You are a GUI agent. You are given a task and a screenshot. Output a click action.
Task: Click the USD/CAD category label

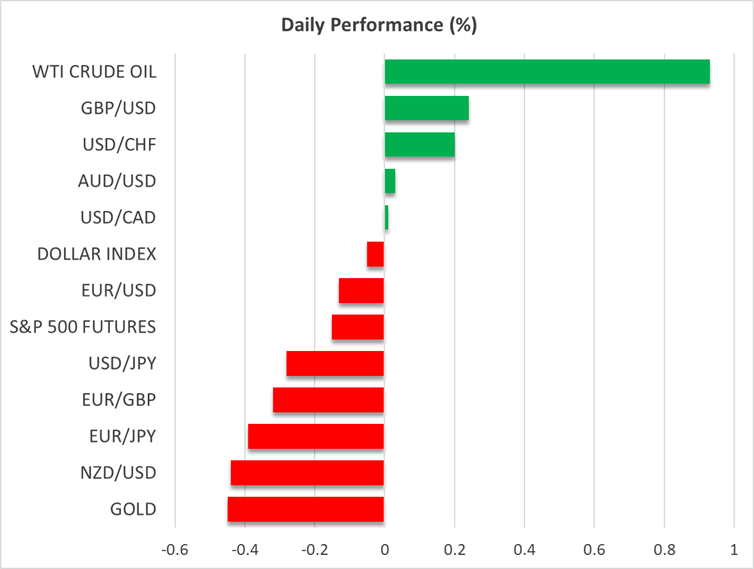click(x=118, y=217)
